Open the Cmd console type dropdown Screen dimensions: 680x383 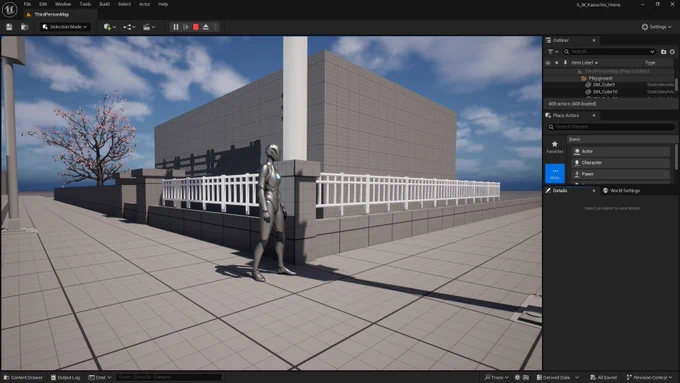pos(100,377)
